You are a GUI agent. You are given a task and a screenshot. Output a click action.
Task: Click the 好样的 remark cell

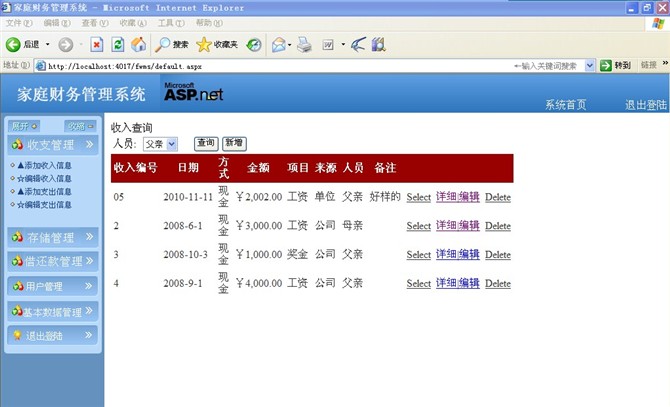point(385,196)
